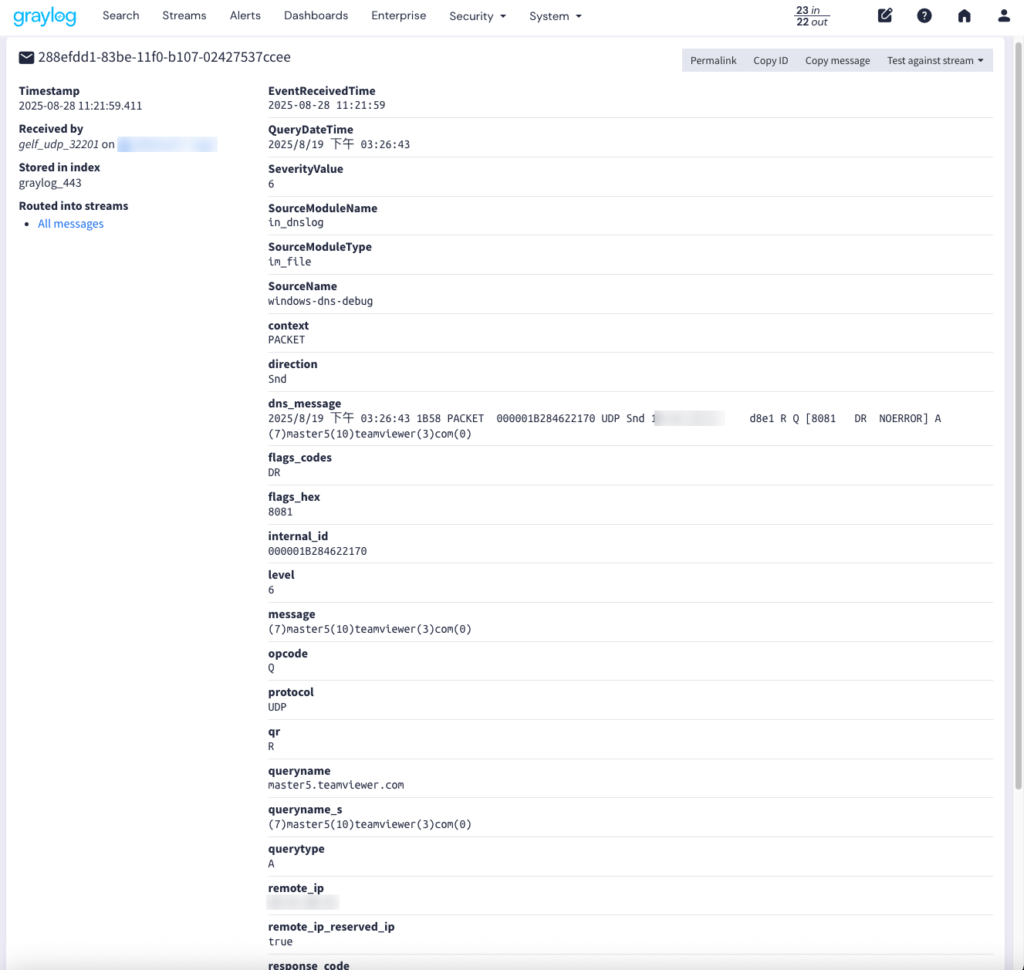The width and height of the screenshot is (1024, 970).
Task: Click the Graylog logo
Action: [x=44, y=16]
